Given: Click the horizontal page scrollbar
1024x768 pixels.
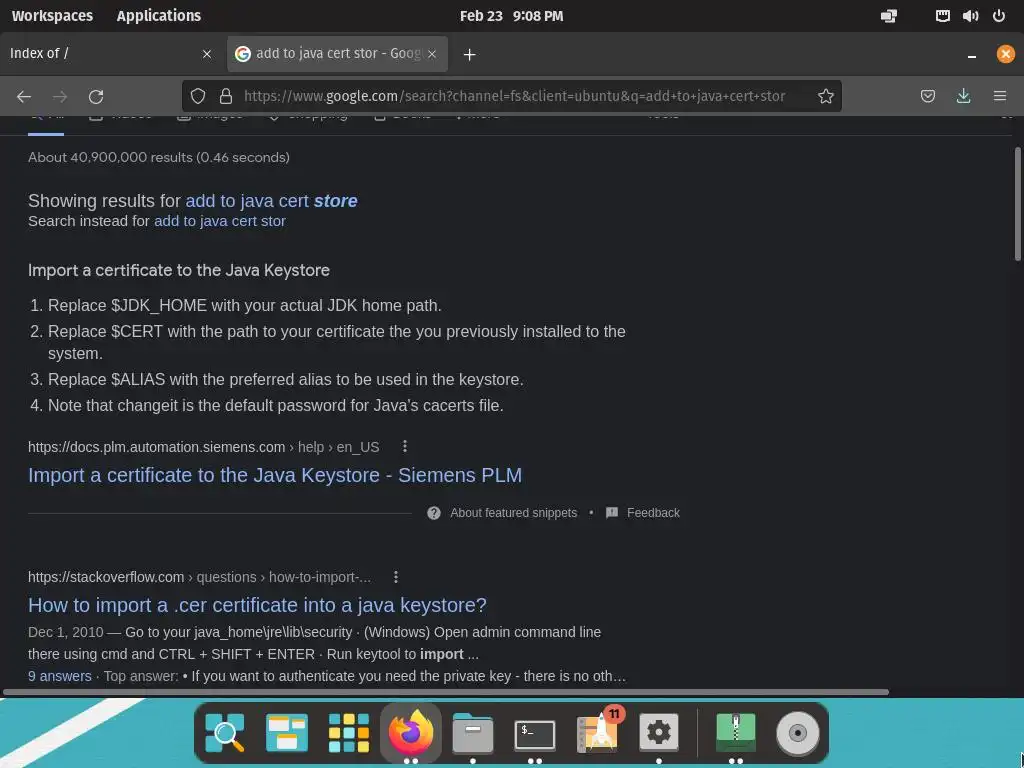Looking at the screenshot, I should click(x=446, y=692).
